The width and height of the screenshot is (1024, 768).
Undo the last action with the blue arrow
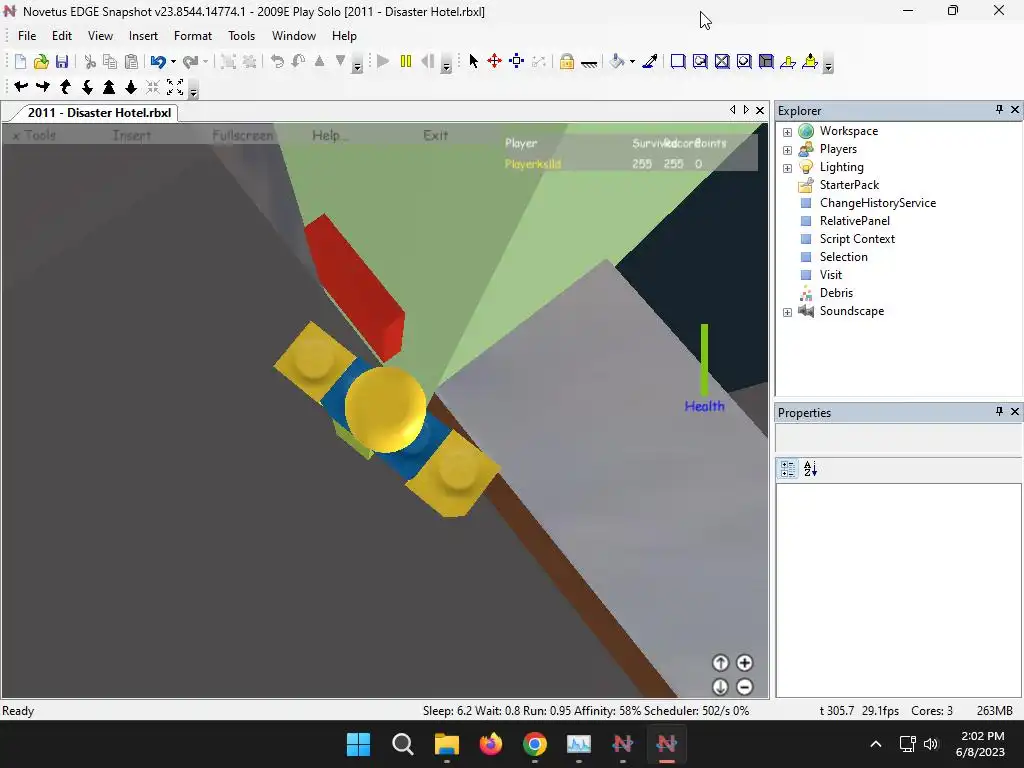[157, 61]
